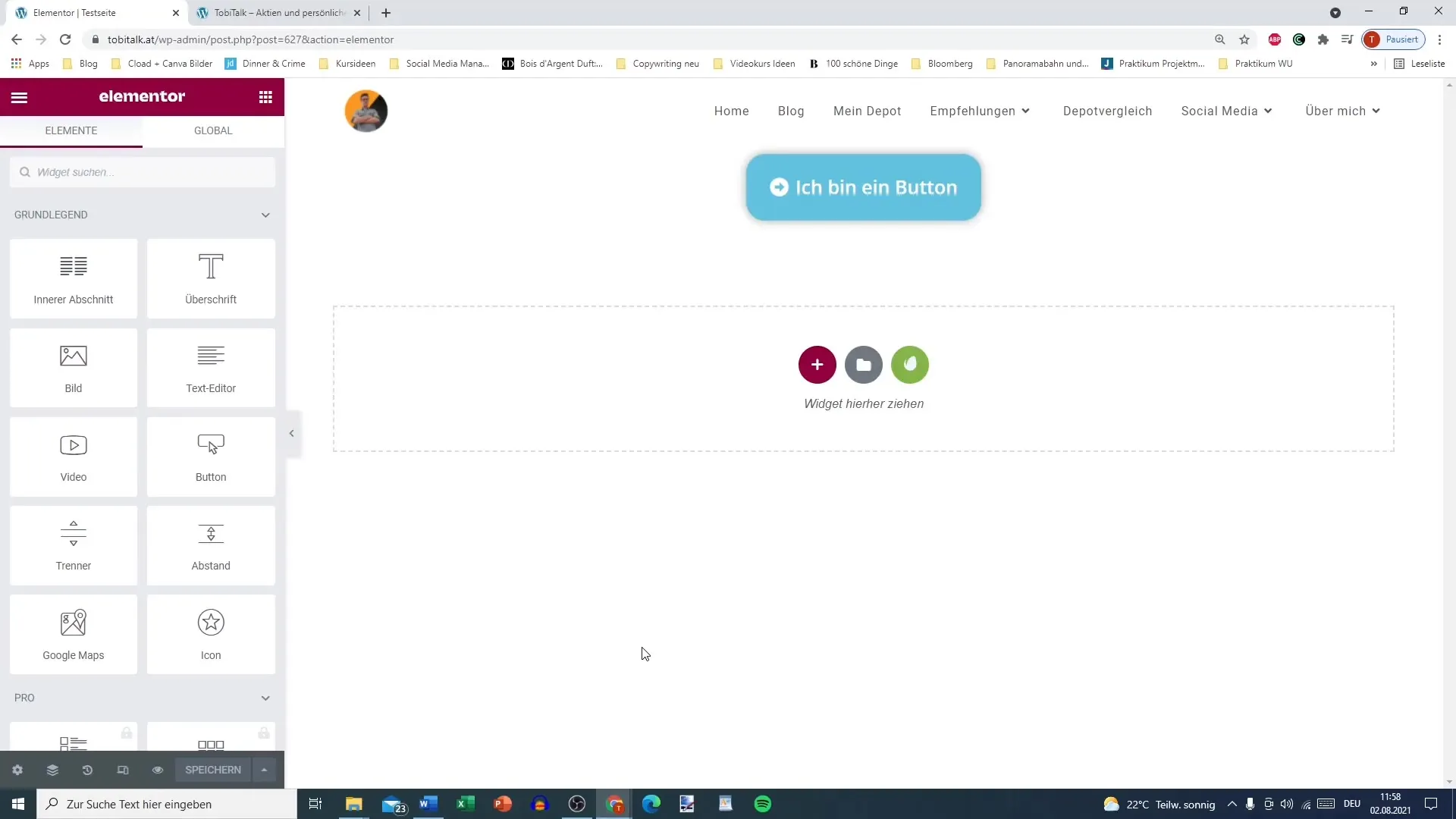The width and height of the screenshot is (1456, 819).
Task: Switch to the GLOBAL tab
Action: pos(212,130)
